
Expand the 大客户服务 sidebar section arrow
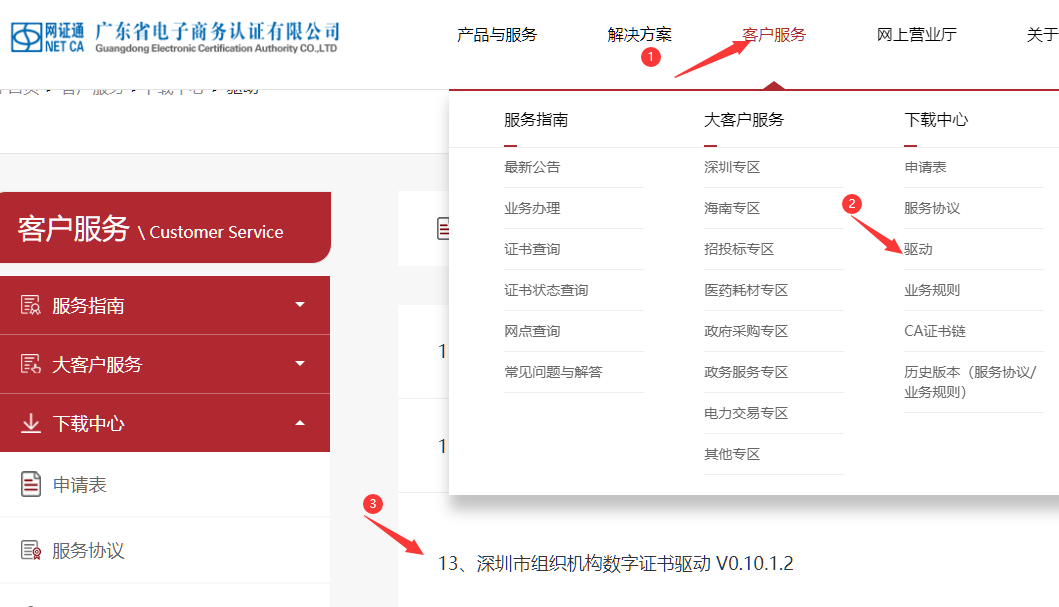point(300,364)
